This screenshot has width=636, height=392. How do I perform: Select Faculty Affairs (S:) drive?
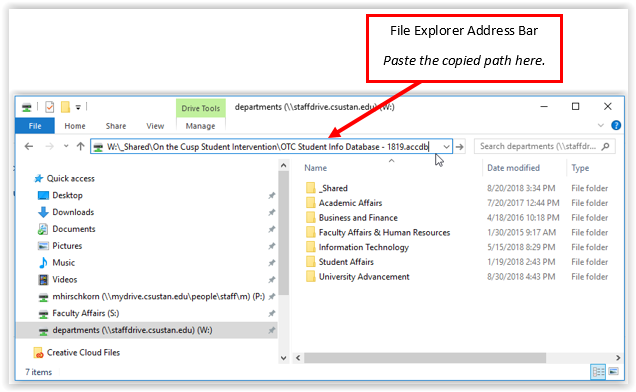pos(86,313)
